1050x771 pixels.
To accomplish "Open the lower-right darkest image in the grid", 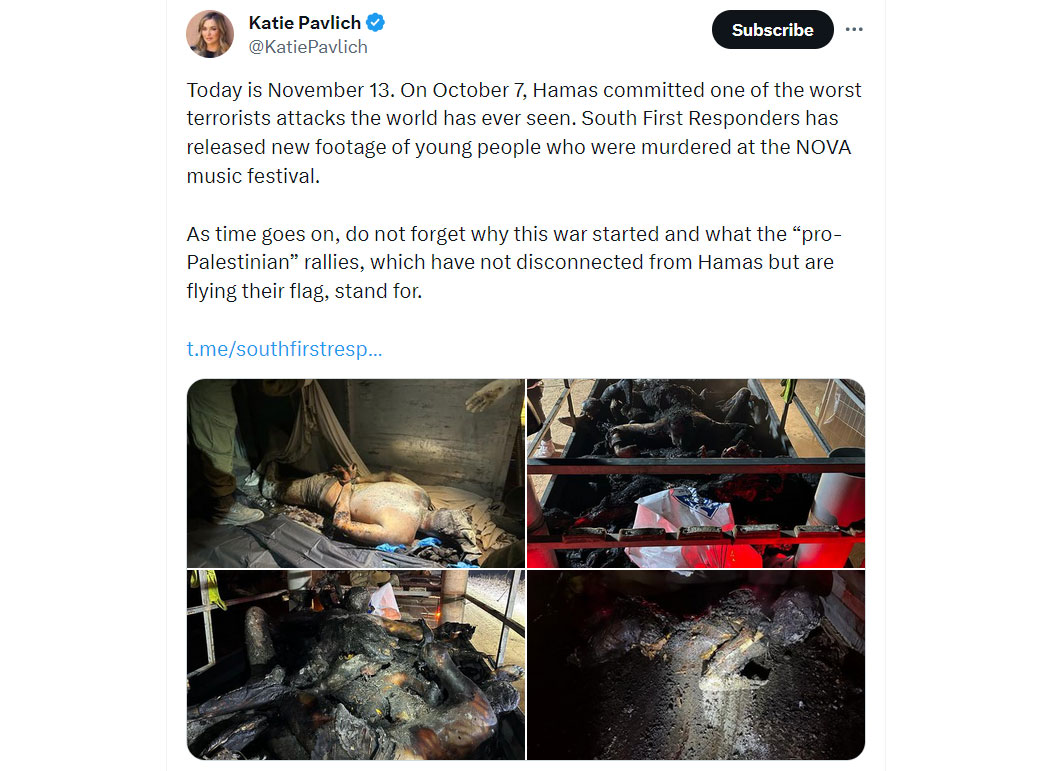I will (696, 665).
